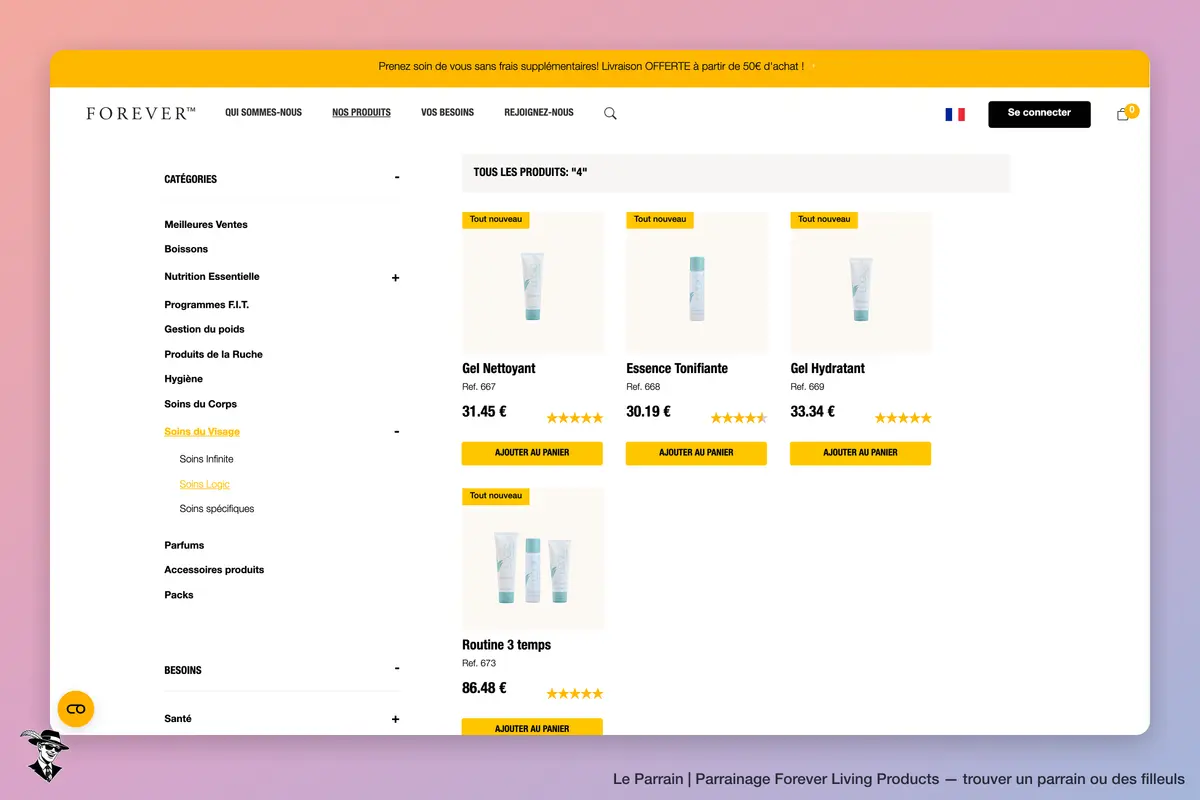This screenshot has width=1200, height=800.
Task: Open the Programmes F.I.T. category
Action: pos(207,305)
